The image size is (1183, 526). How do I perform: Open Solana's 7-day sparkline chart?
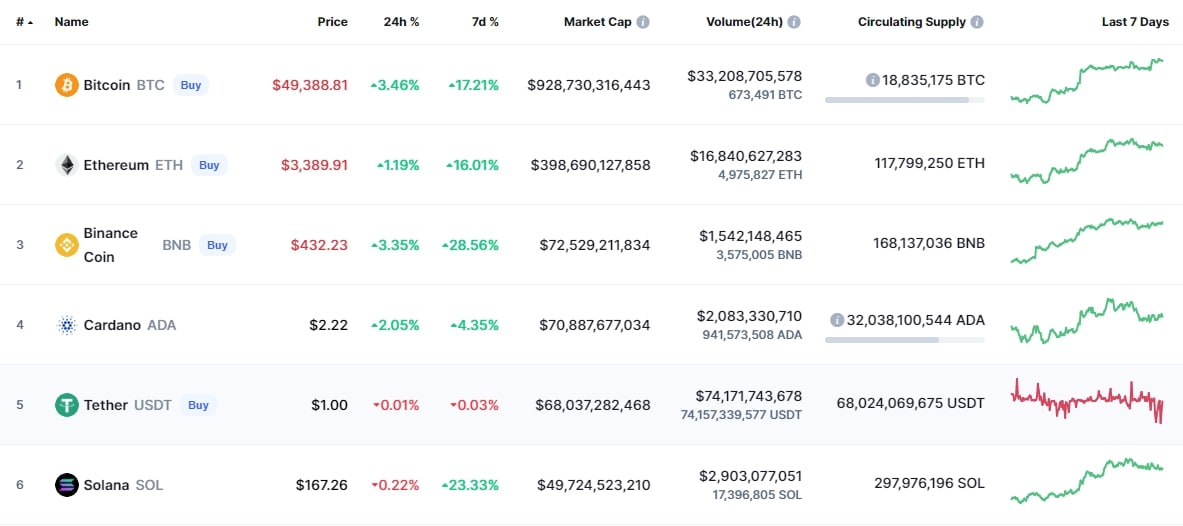(1087, 481)
